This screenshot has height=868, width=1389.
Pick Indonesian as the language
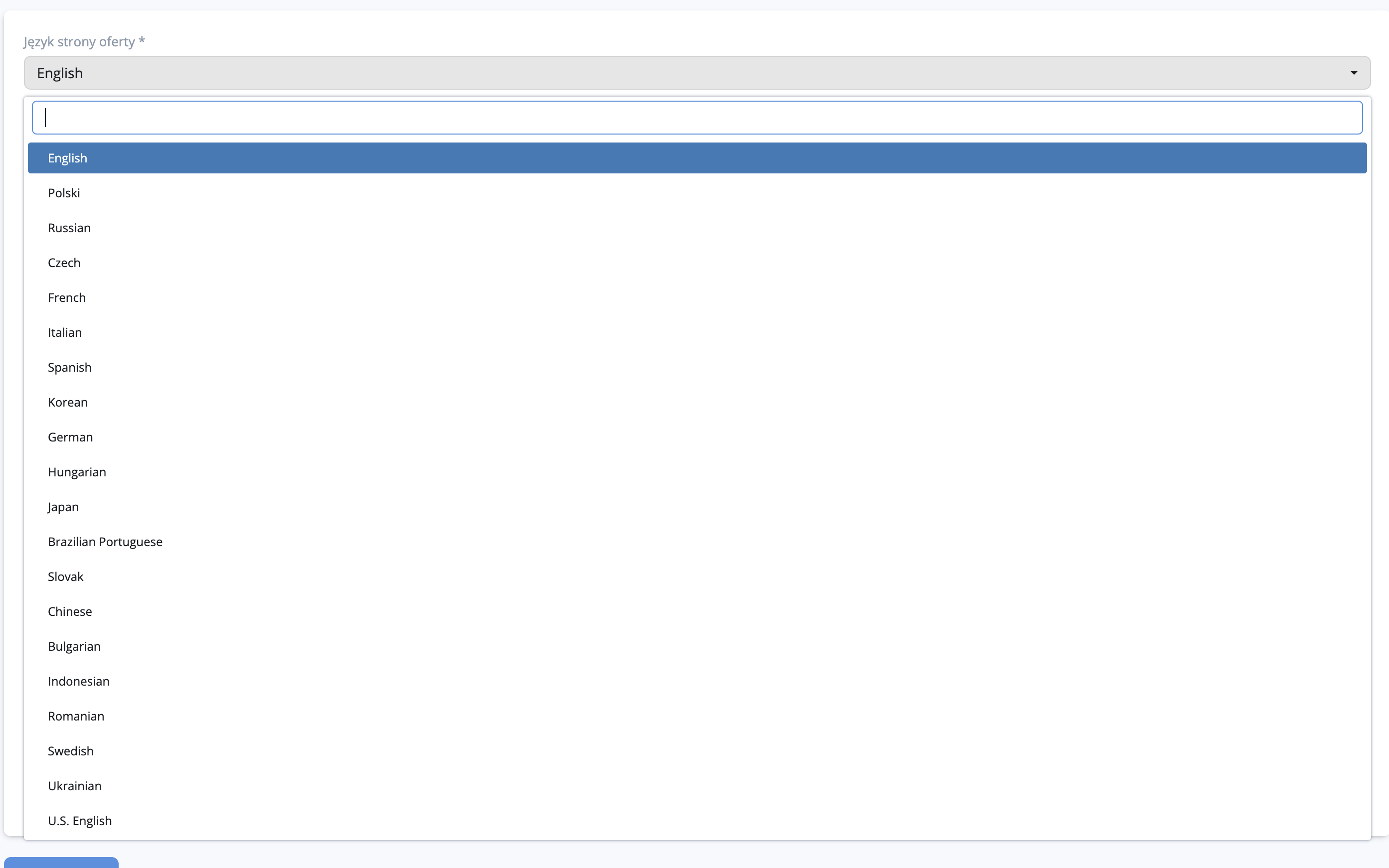point(697,682)
